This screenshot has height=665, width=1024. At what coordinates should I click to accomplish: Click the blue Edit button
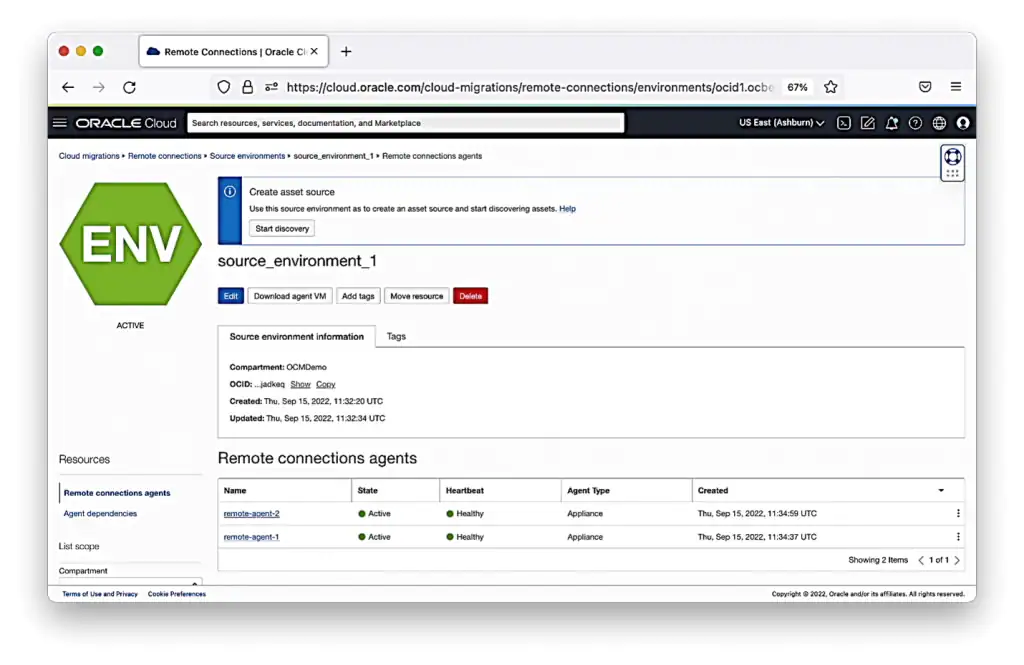[231, 296]
